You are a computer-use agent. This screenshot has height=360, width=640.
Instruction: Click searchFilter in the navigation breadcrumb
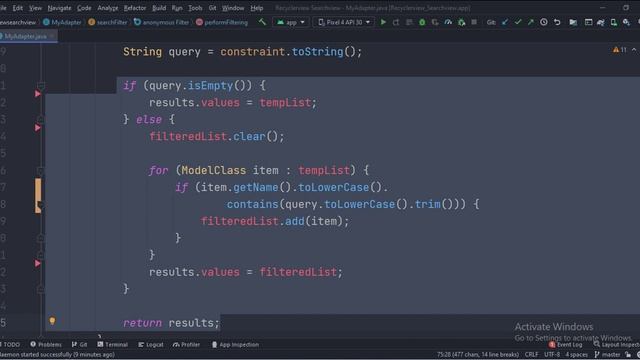pyautogui.click(x=108, y=22)
